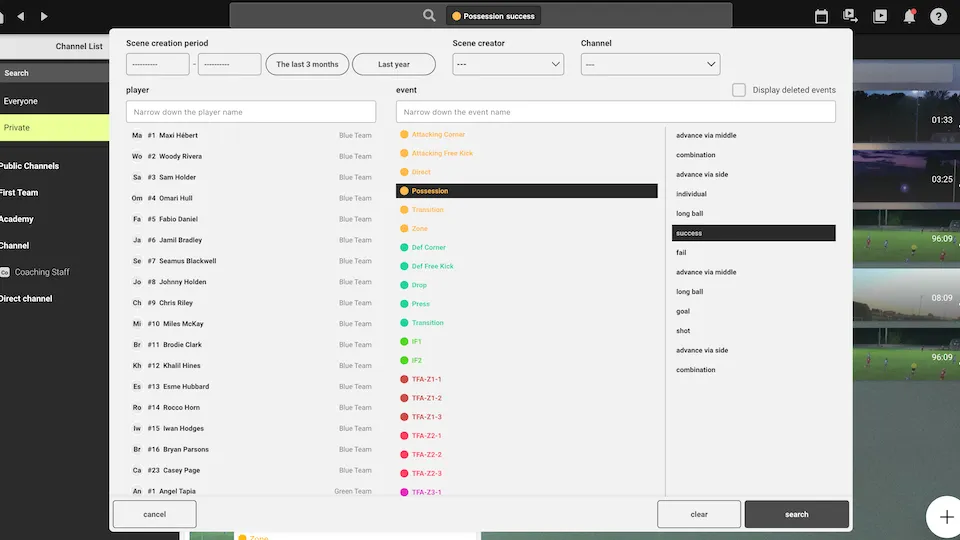Go back with the left arrow icon
Image resolution: width=960 pixels, height=540 pixels.
point(21,17)
